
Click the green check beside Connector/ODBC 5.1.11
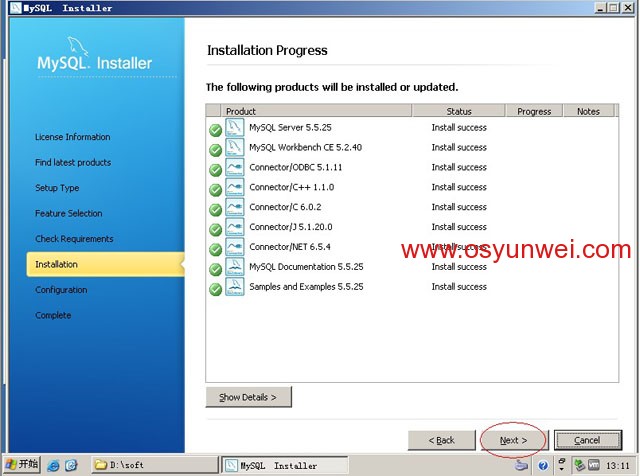(215, 170)
